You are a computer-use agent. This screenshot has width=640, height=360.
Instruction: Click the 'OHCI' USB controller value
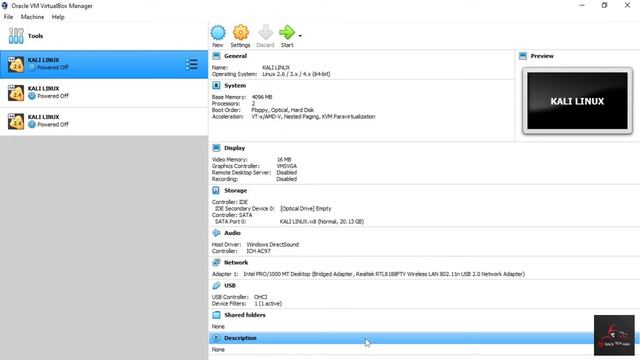click(260, 297)
